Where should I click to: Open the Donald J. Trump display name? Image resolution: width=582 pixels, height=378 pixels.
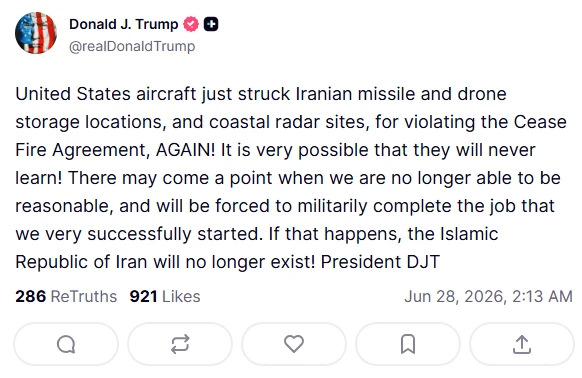[x=124, y=24]
